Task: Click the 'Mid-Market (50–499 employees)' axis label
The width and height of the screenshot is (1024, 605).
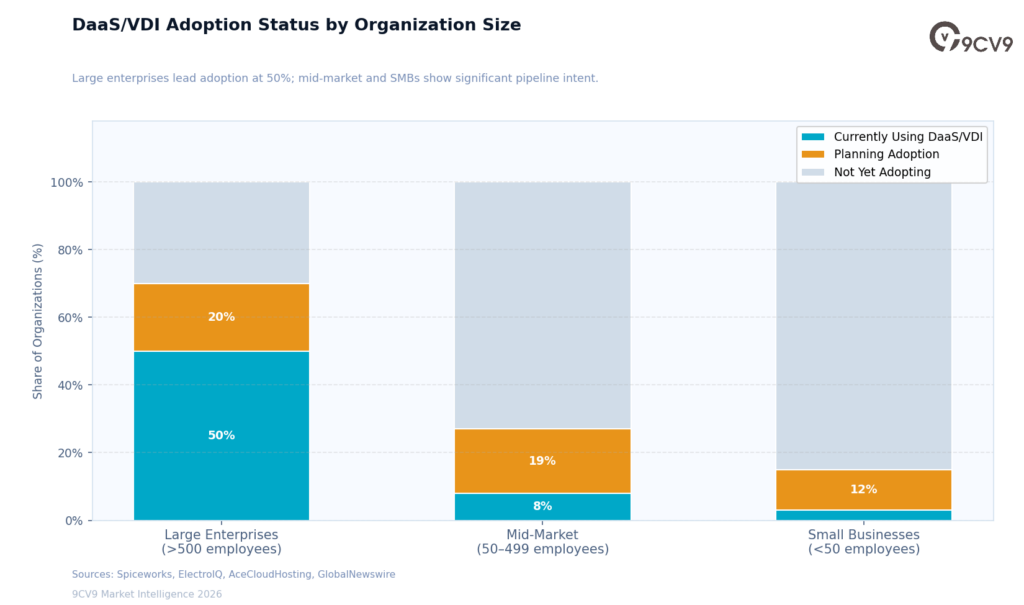Action: [543, 542]
